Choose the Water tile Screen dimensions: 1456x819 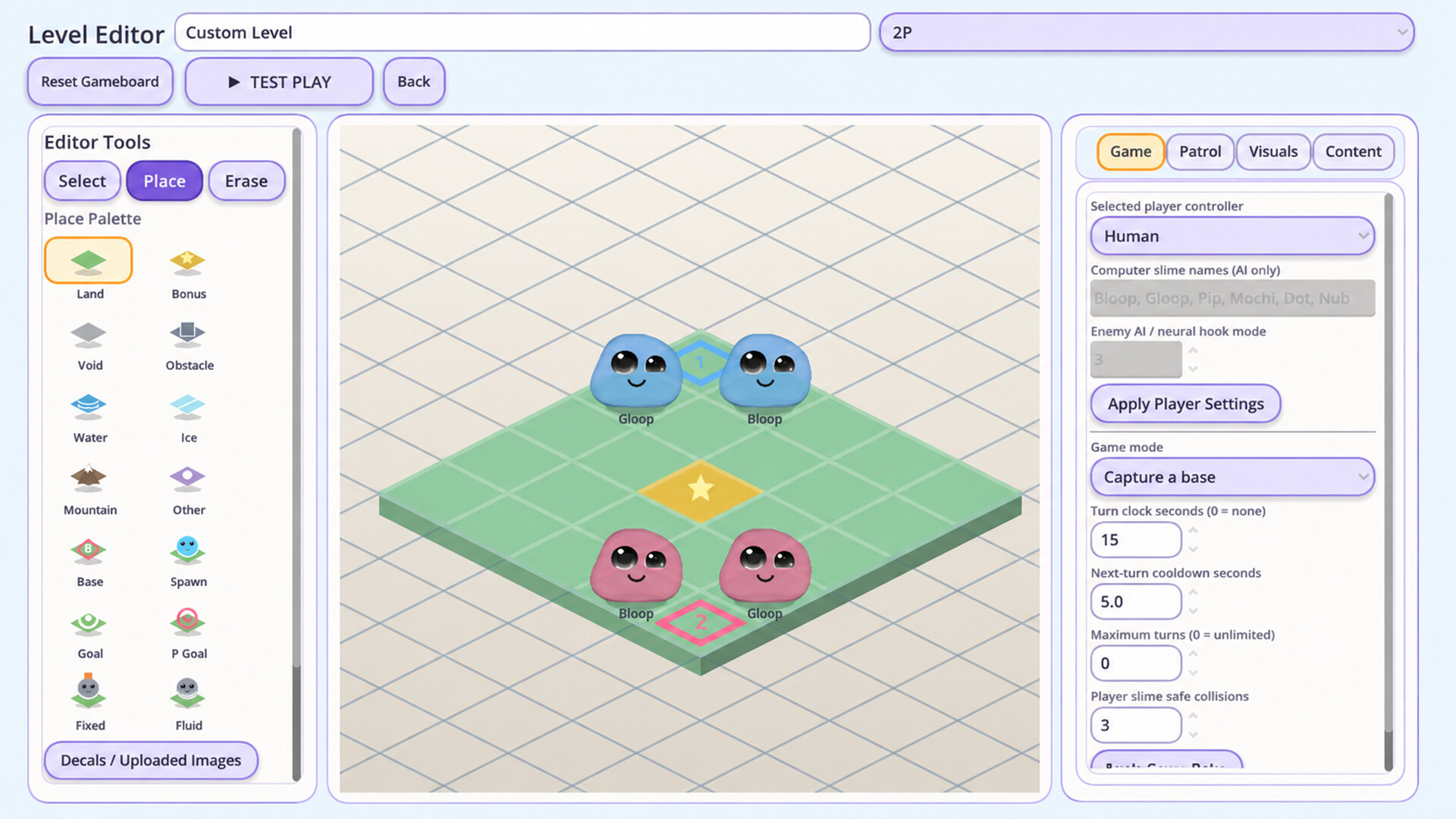89,406
